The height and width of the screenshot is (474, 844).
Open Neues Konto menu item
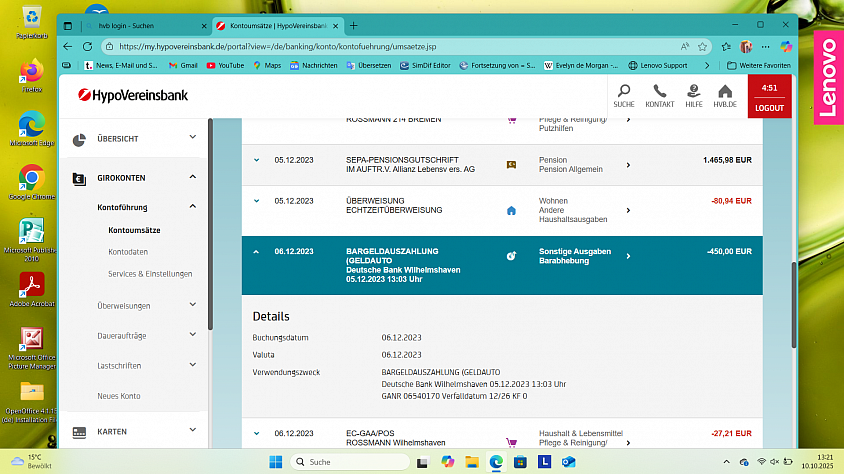pyautogui.click(x=119, y=396)
